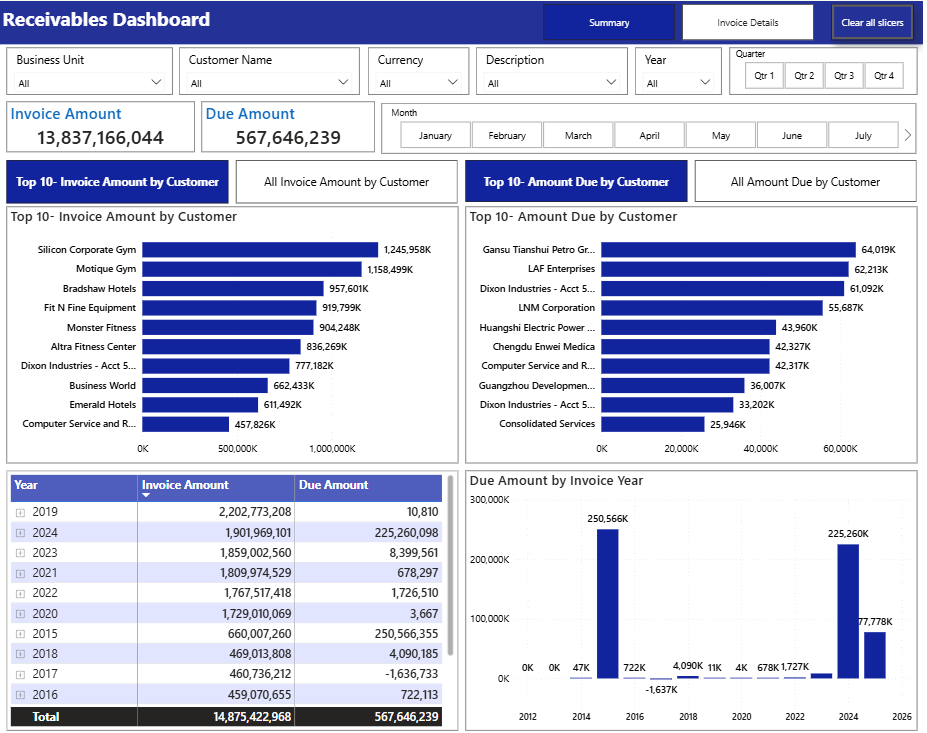
Task: Select LNM Corporation bar
Action: [712, 307]
